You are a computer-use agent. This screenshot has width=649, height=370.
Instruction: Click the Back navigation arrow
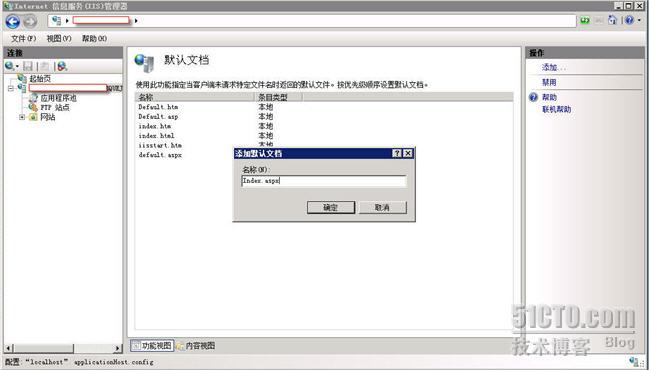[x=13, y=21]
